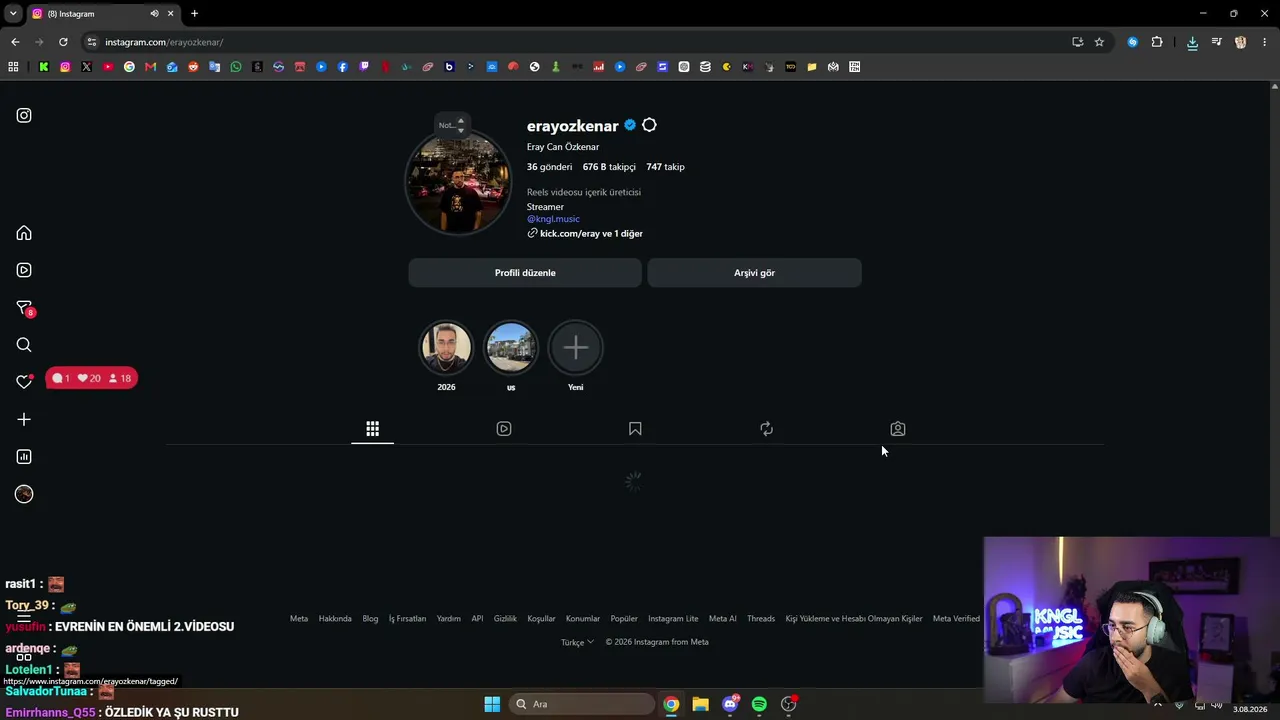Click the profile picture
The width and height of the screenshot is (1280, 720).
tap(458, 183)
